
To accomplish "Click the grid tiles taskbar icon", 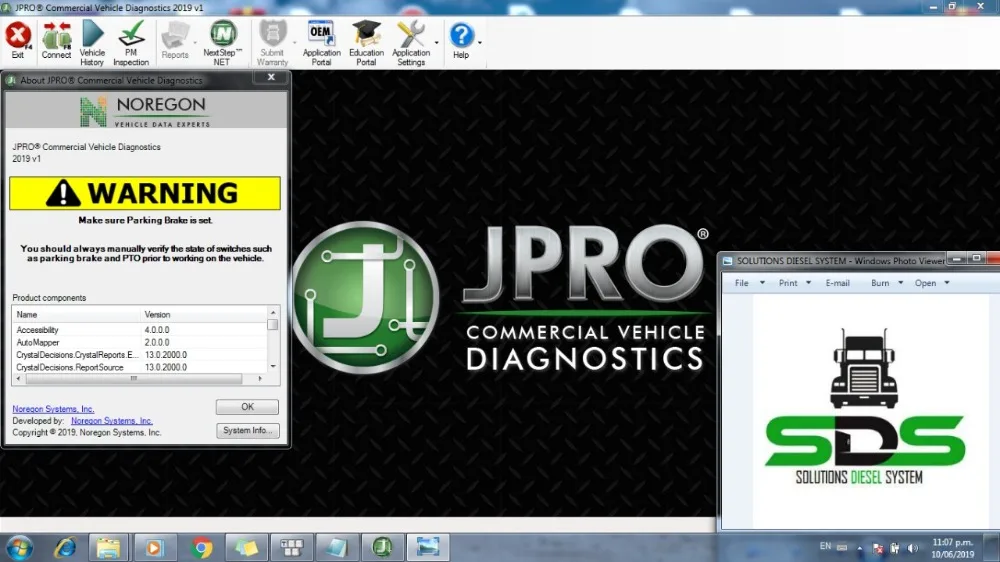I will coord(291,547).
